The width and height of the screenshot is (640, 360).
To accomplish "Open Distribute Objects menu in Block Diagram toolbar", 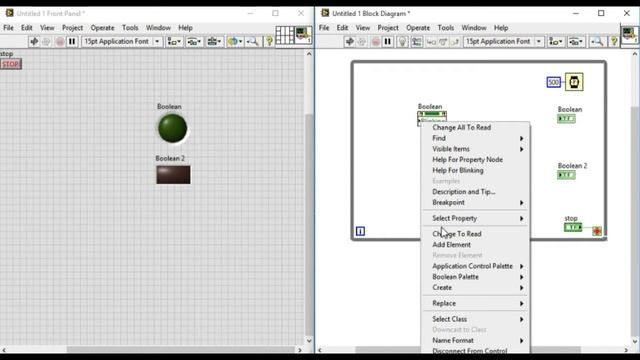I will tap(576, 42).
